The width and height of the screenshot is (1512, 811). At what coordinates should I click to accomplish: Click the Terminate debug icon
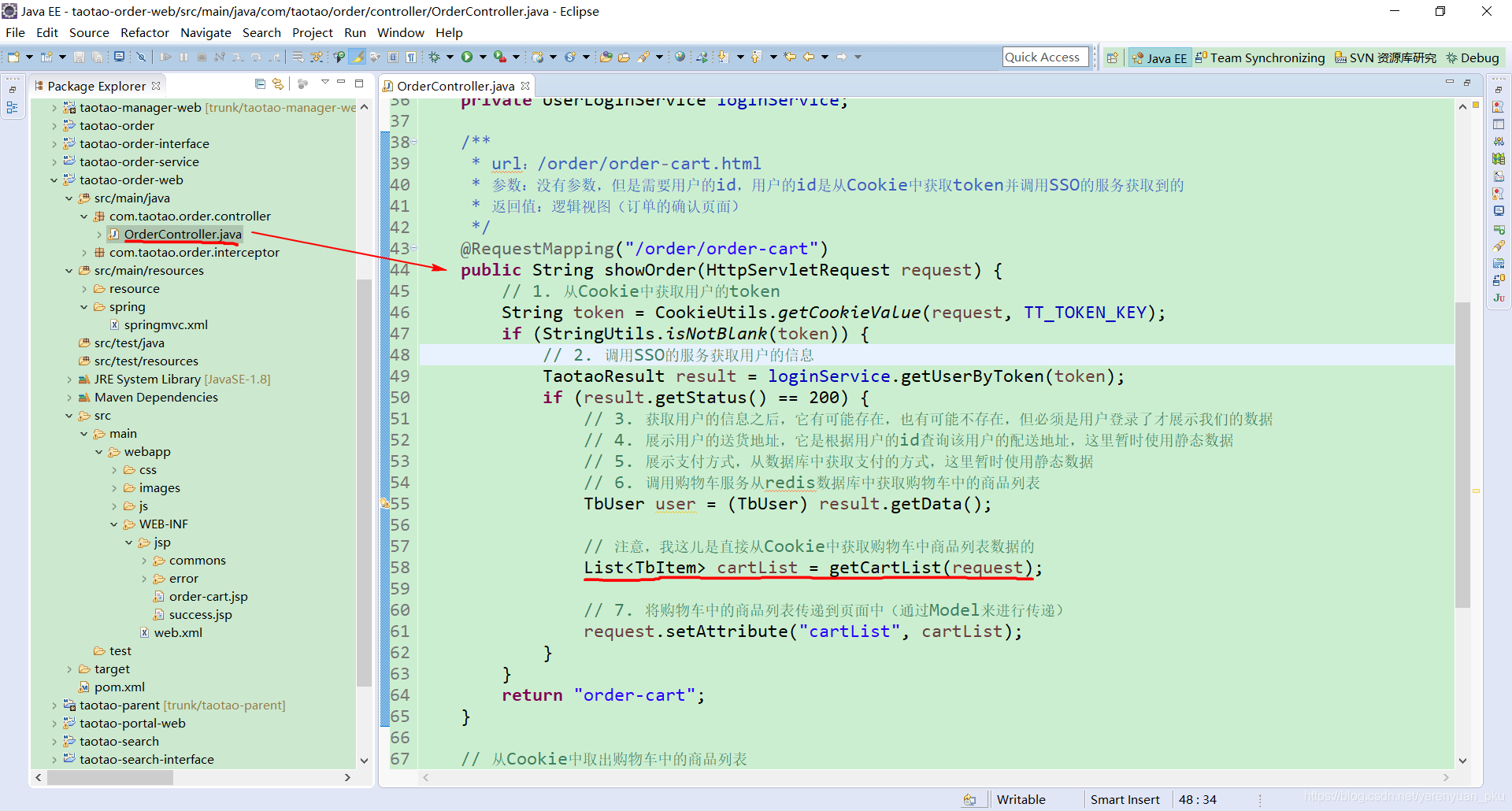point(202,57)
